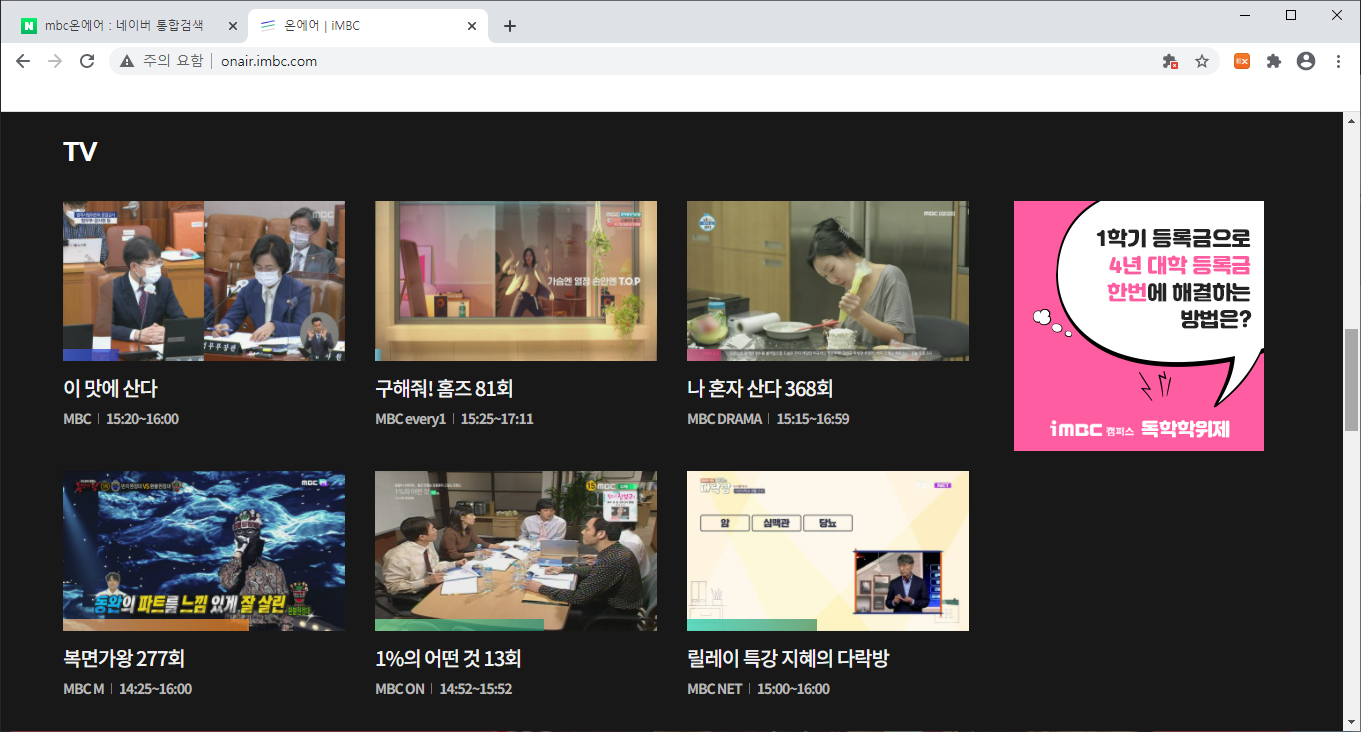Screen dimensions: 1361x732
Task: Open the Chrome three-dot menu
Action: coord(1338,61)
